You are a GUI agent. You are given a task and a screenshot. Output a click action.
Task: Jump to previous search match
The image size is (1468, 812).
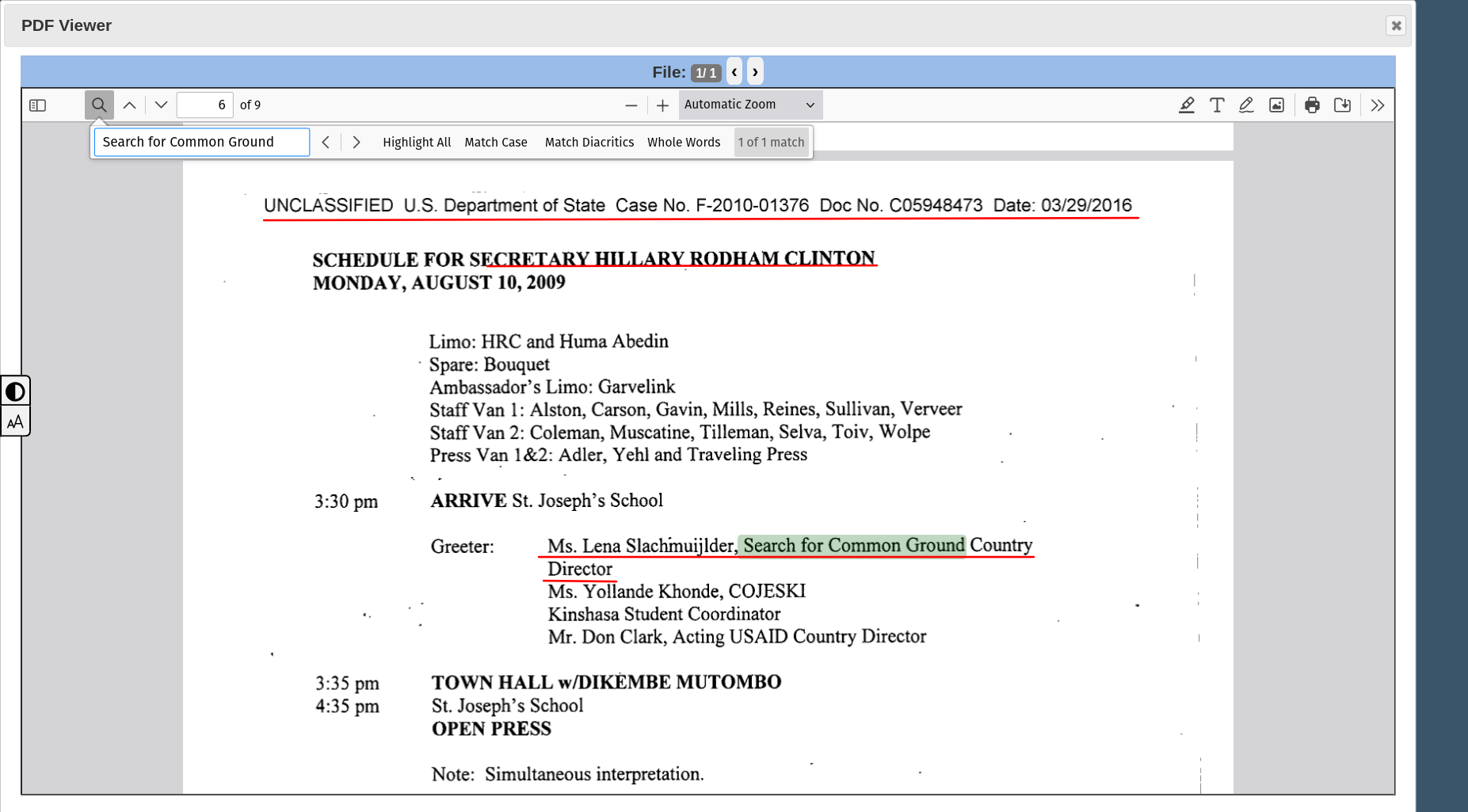pyautogui.click(x=326, y=143)
